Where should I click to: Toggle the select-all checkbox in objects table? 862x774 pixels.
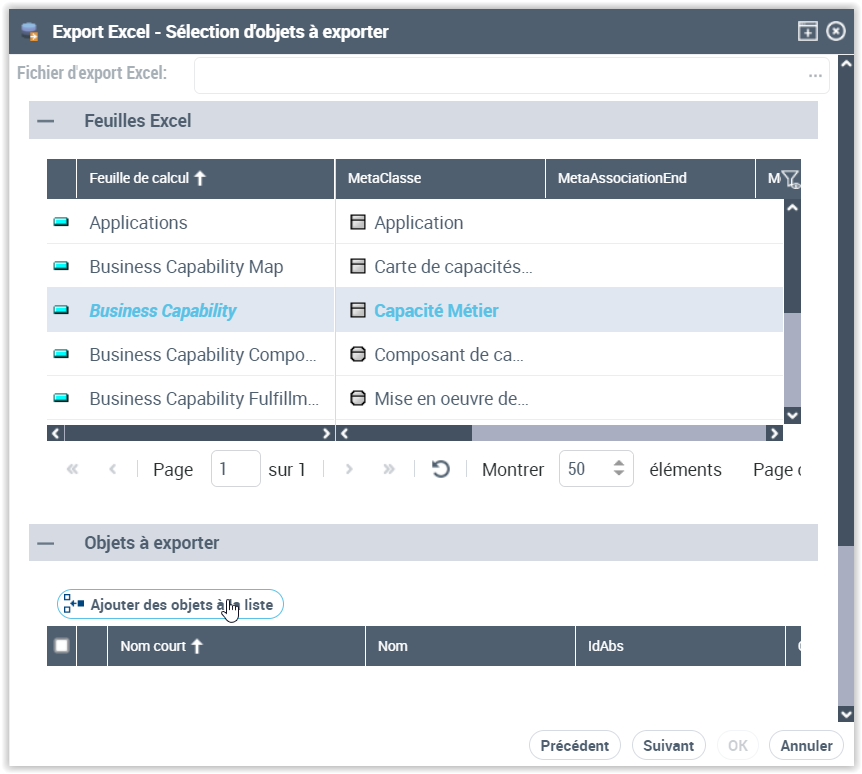click(62, 646)
